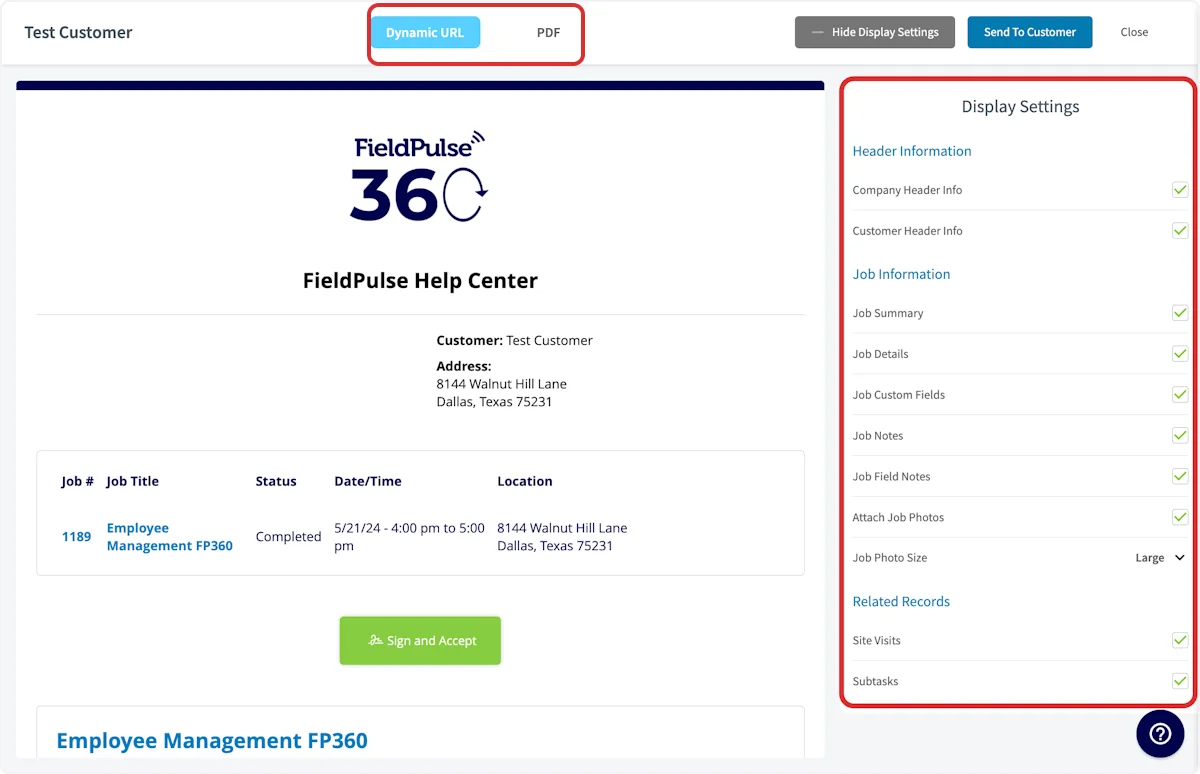Toggle Job Details checkbox
The height and width of the screenshot is (774, 1200).
pyautogui.click(x=1180, y=354)
